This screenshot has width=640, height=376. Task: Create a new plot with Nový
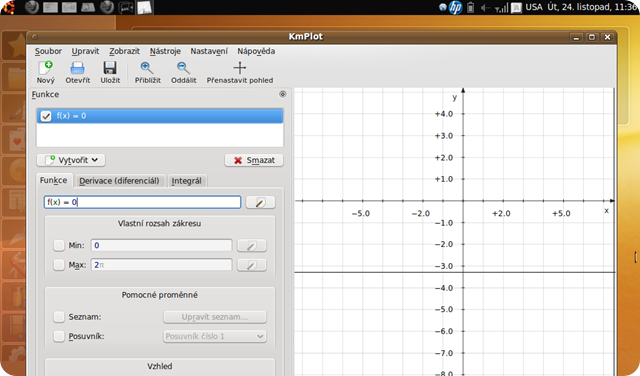pos(45,72)
